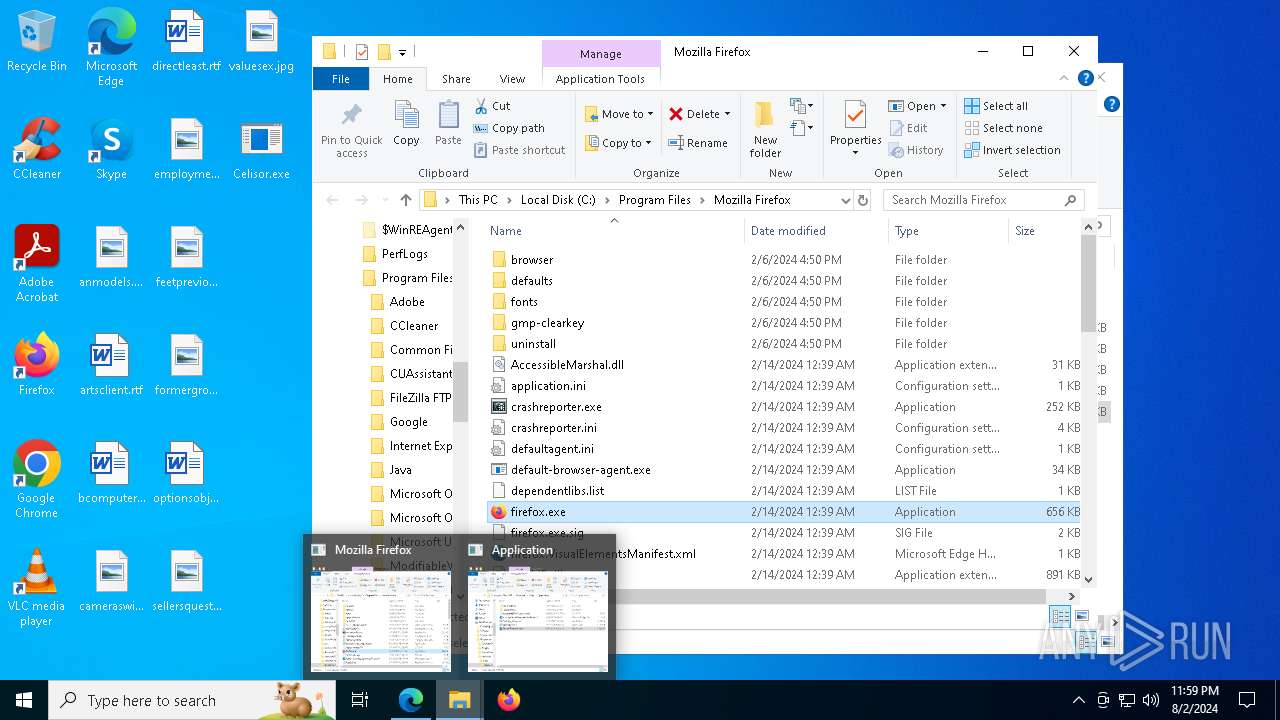Click Program Files in address breadcrumb
Image resolution: width=1280 pixels, height=720 pixels.
[x=655, y=200]
